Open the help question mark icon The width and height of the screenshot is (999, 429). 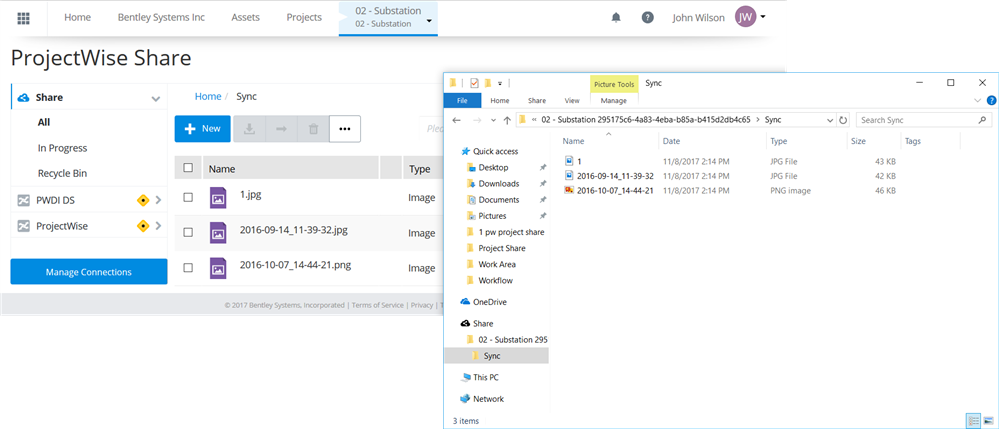click(x=647, y=18)
